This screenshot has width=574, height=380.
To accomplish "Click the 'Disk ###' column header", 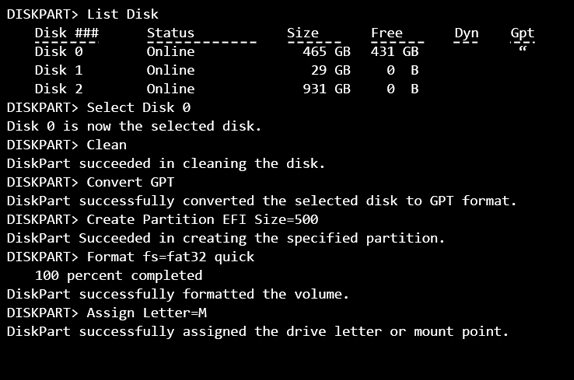I will coord(67,33).
